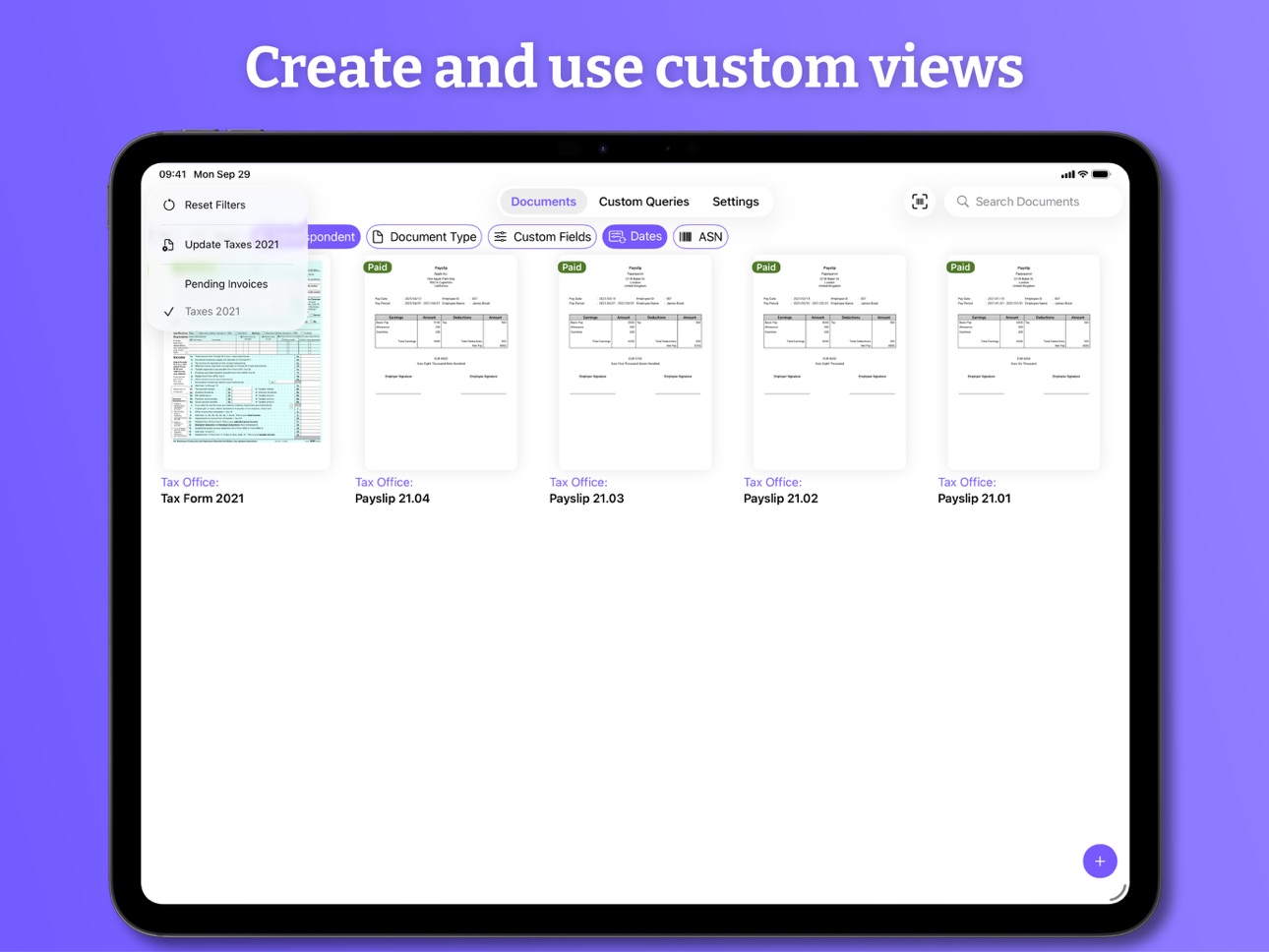Switch to the Custom Queries tab
The image size is (1269, 952).
(644, 202)
